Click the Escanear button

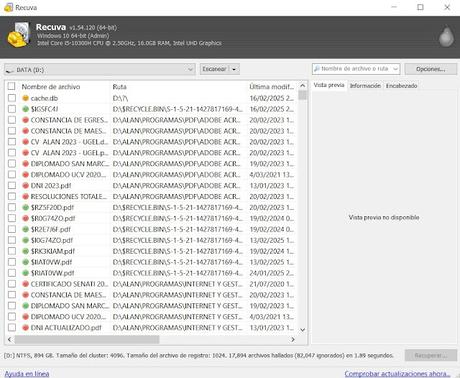click(215, 69)
